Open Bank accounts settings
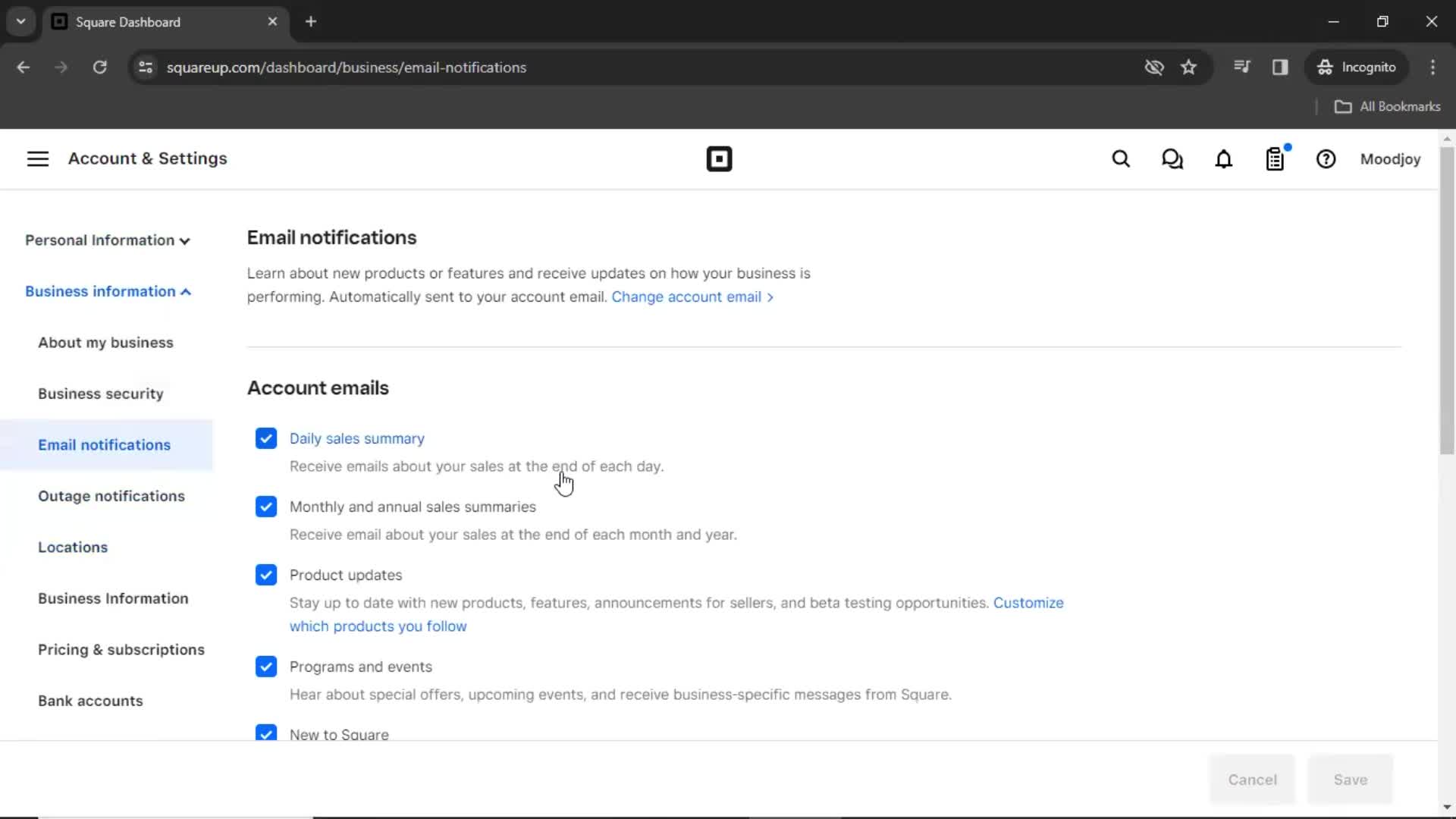 tap(90, 701)
